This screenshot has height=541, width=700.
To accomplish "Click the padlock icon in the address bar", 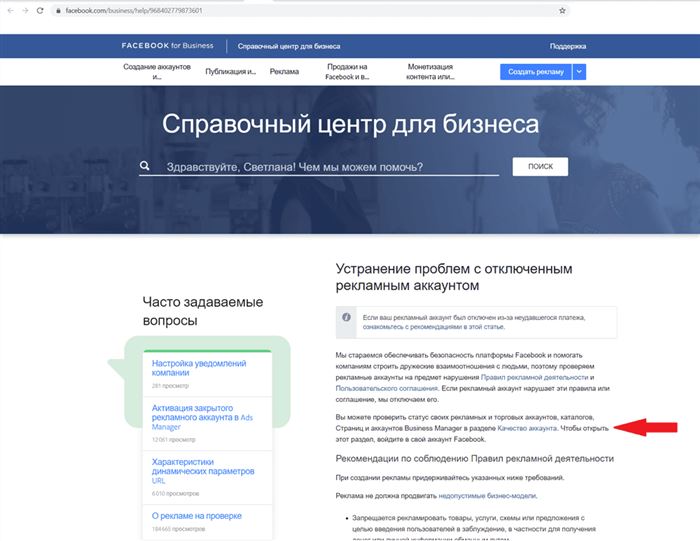I will click(x=58, y=10).
